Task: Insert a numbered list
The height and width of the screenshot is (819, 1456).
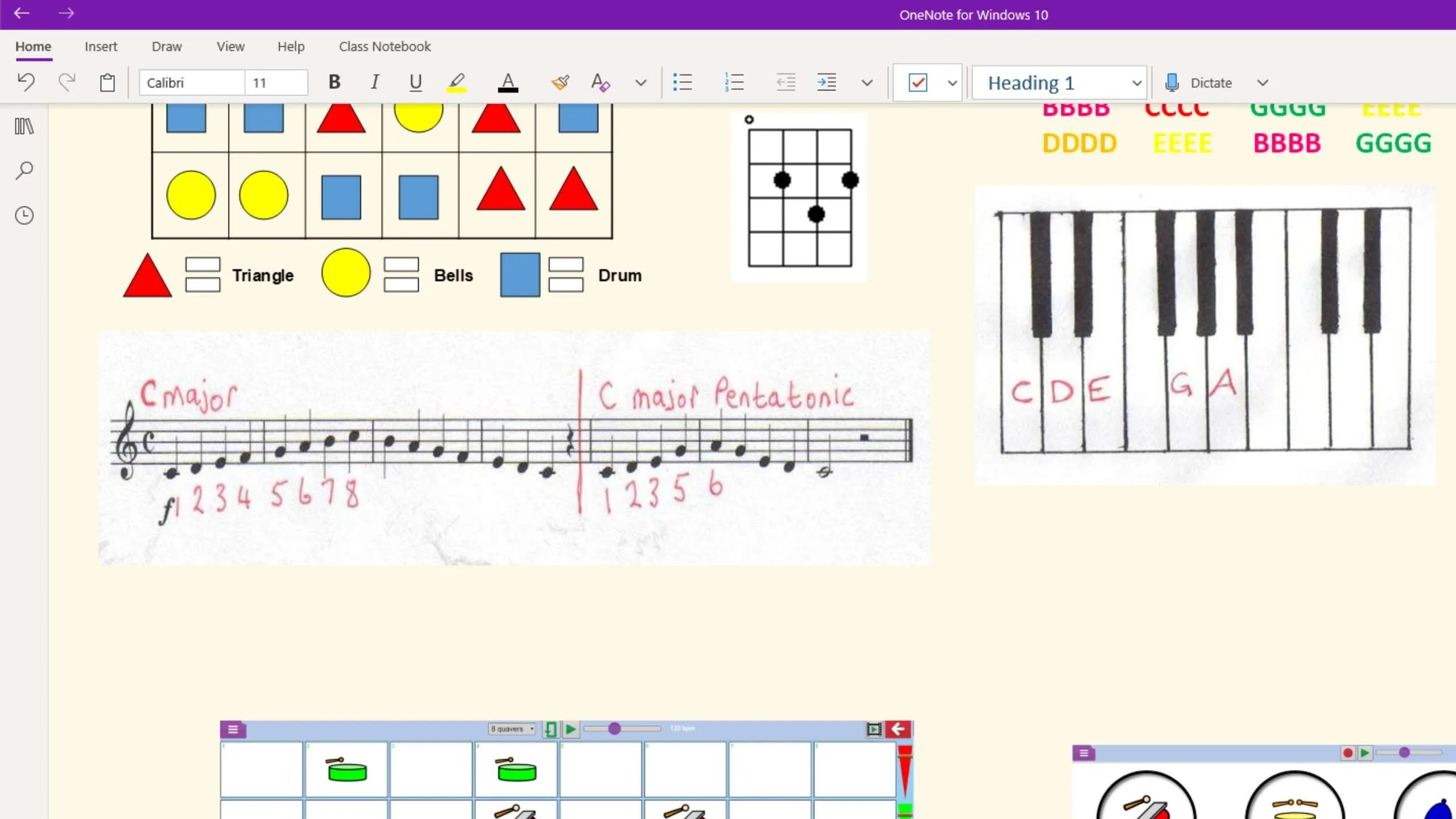Action: pos(734,83)
